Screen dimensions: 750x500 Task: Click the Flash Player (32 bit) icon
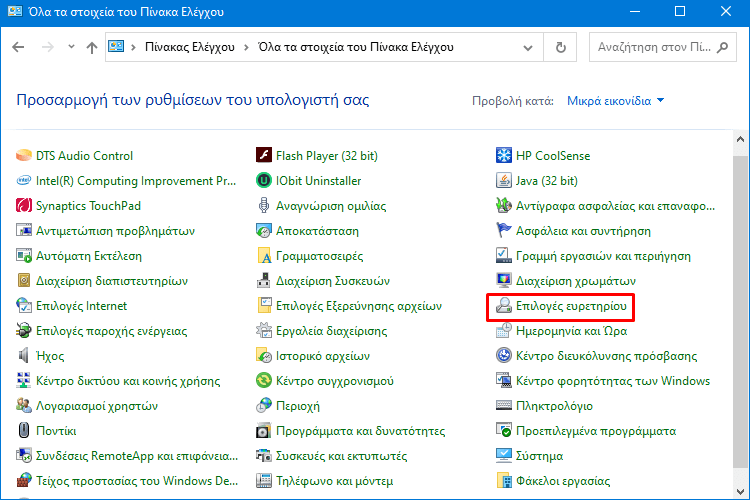tap(264, 156)
